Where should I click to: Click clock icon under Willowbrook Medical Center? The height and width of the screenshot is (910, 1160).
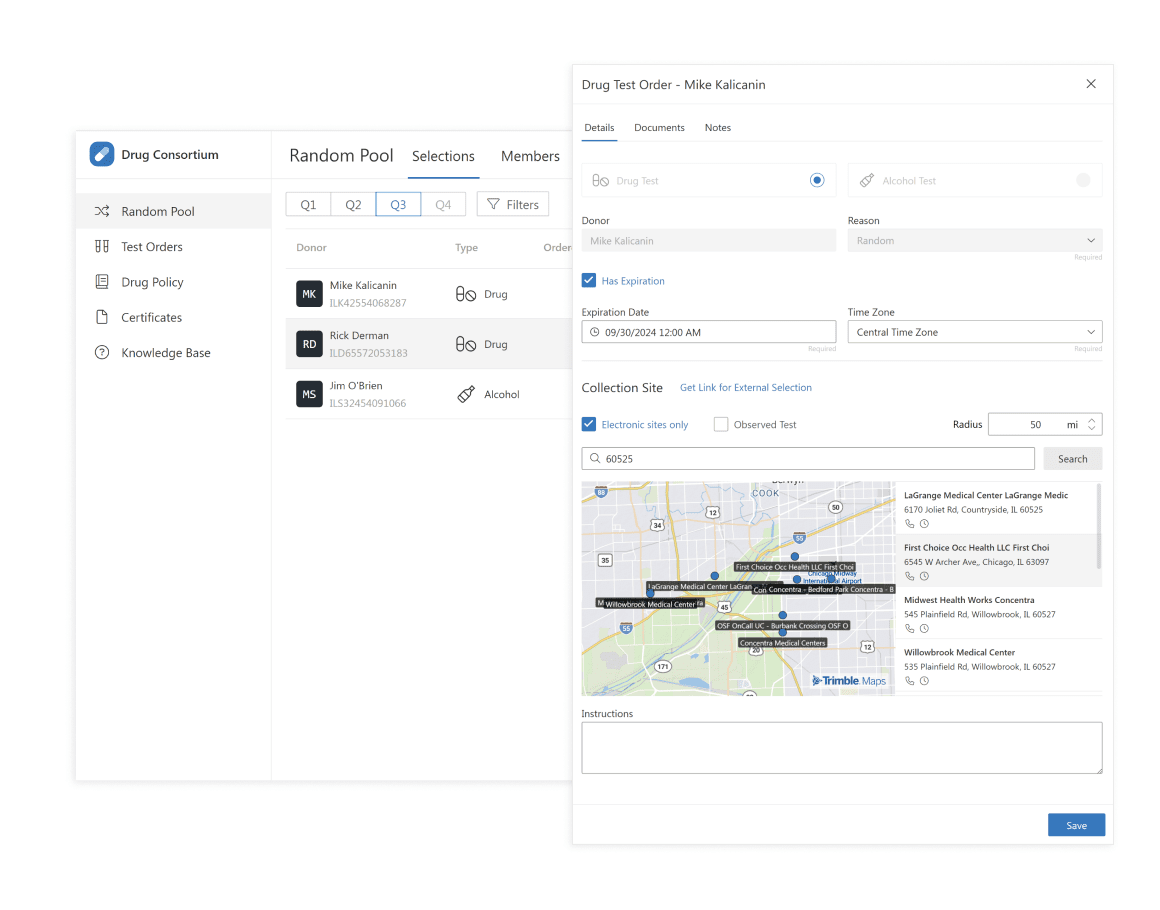click(925, 681)
